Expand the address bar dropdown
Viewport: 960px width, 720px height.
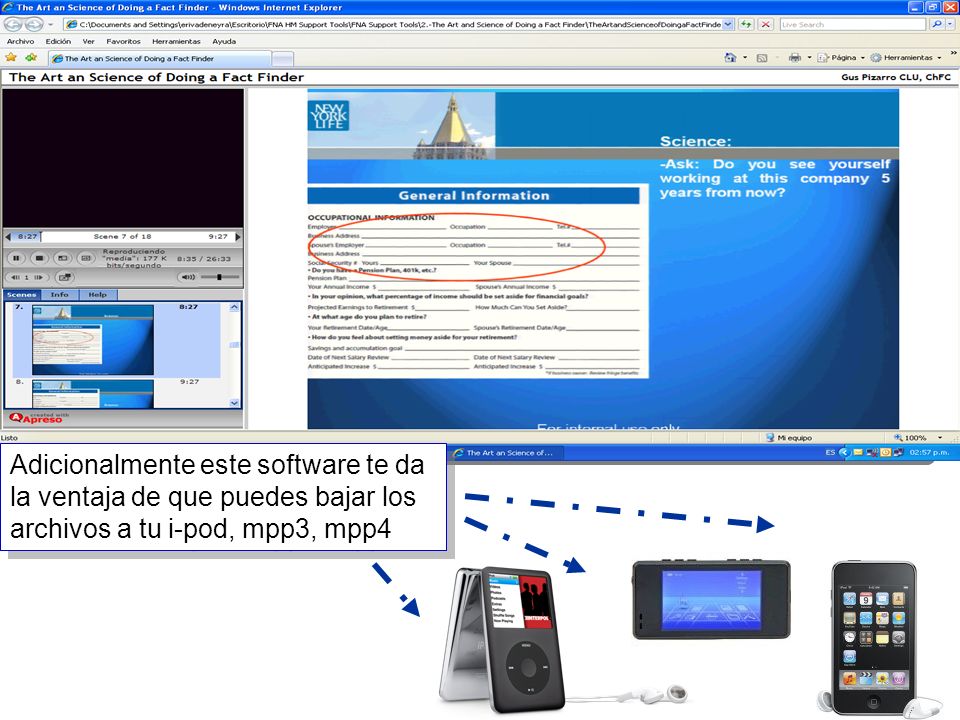click(728, 24)
